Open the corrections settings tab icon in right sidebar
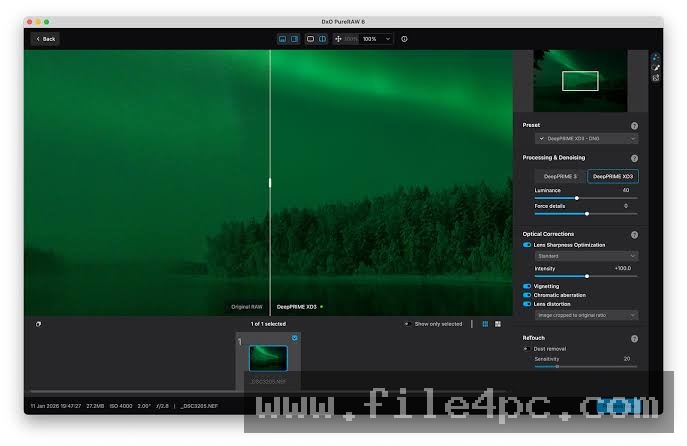 click(x=655, y=57)
